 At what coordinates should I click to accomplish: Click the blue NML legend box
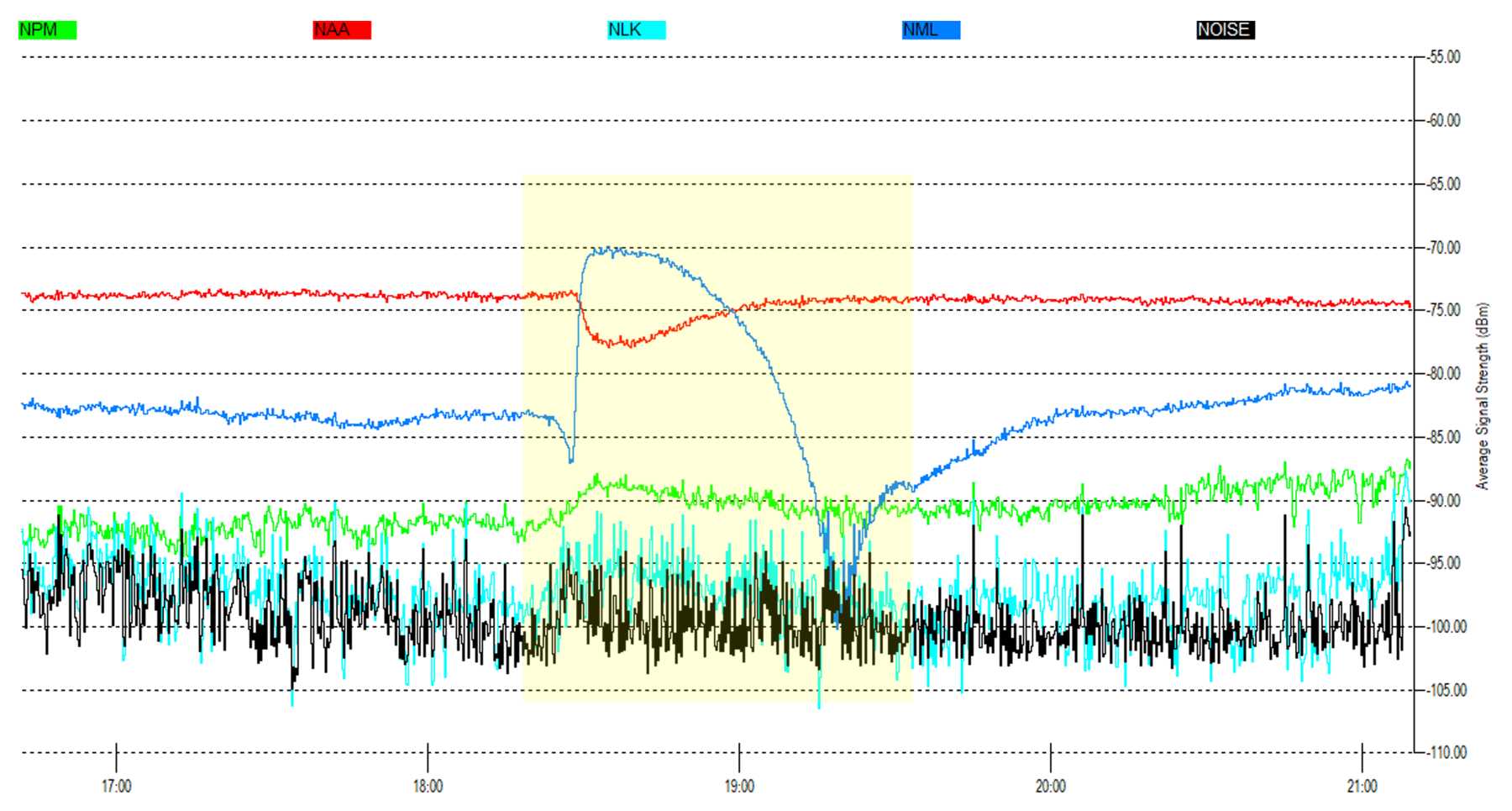[931, 30]
